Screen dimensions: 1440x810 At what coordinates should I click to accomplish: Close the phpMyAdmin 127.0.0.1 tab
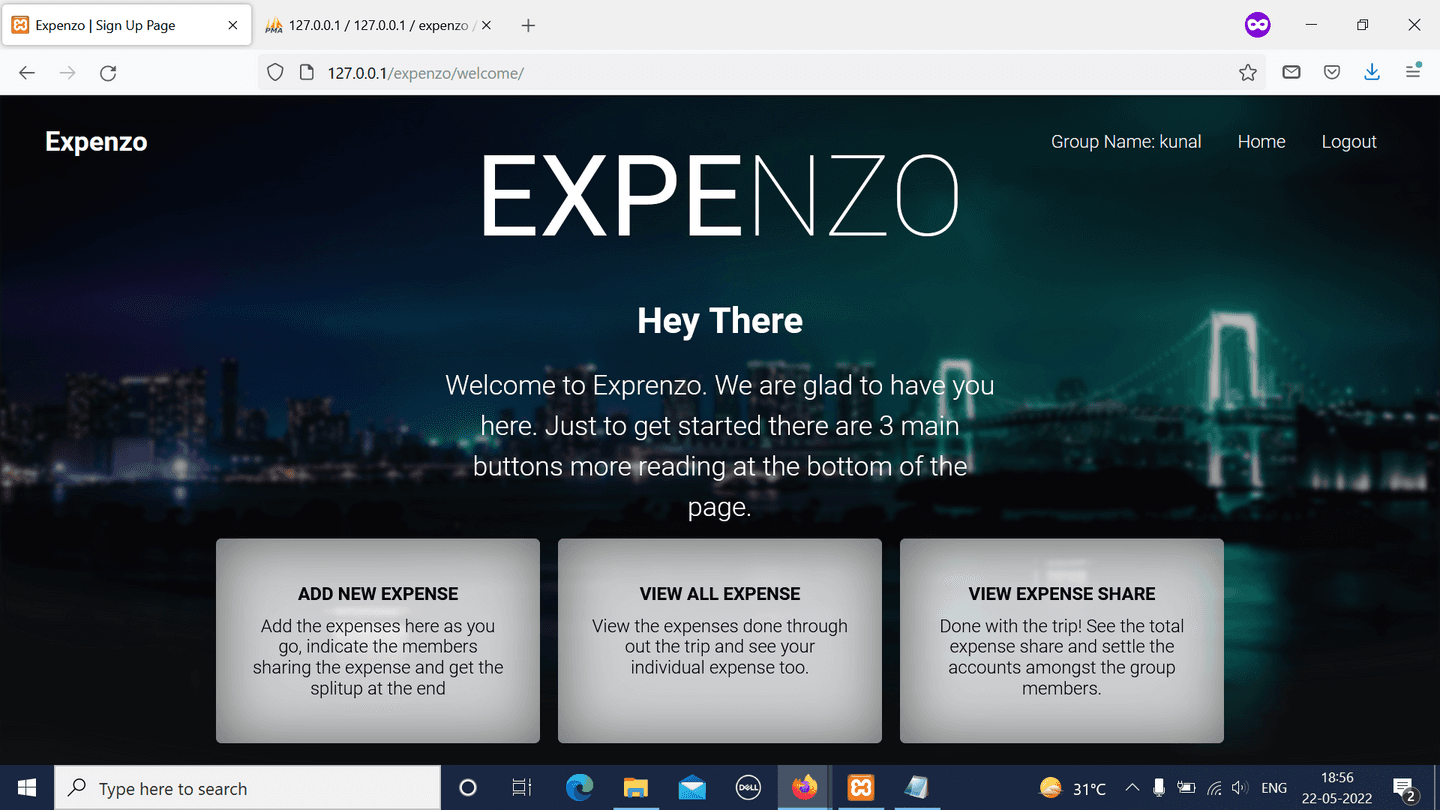click(x=487, y=25)
